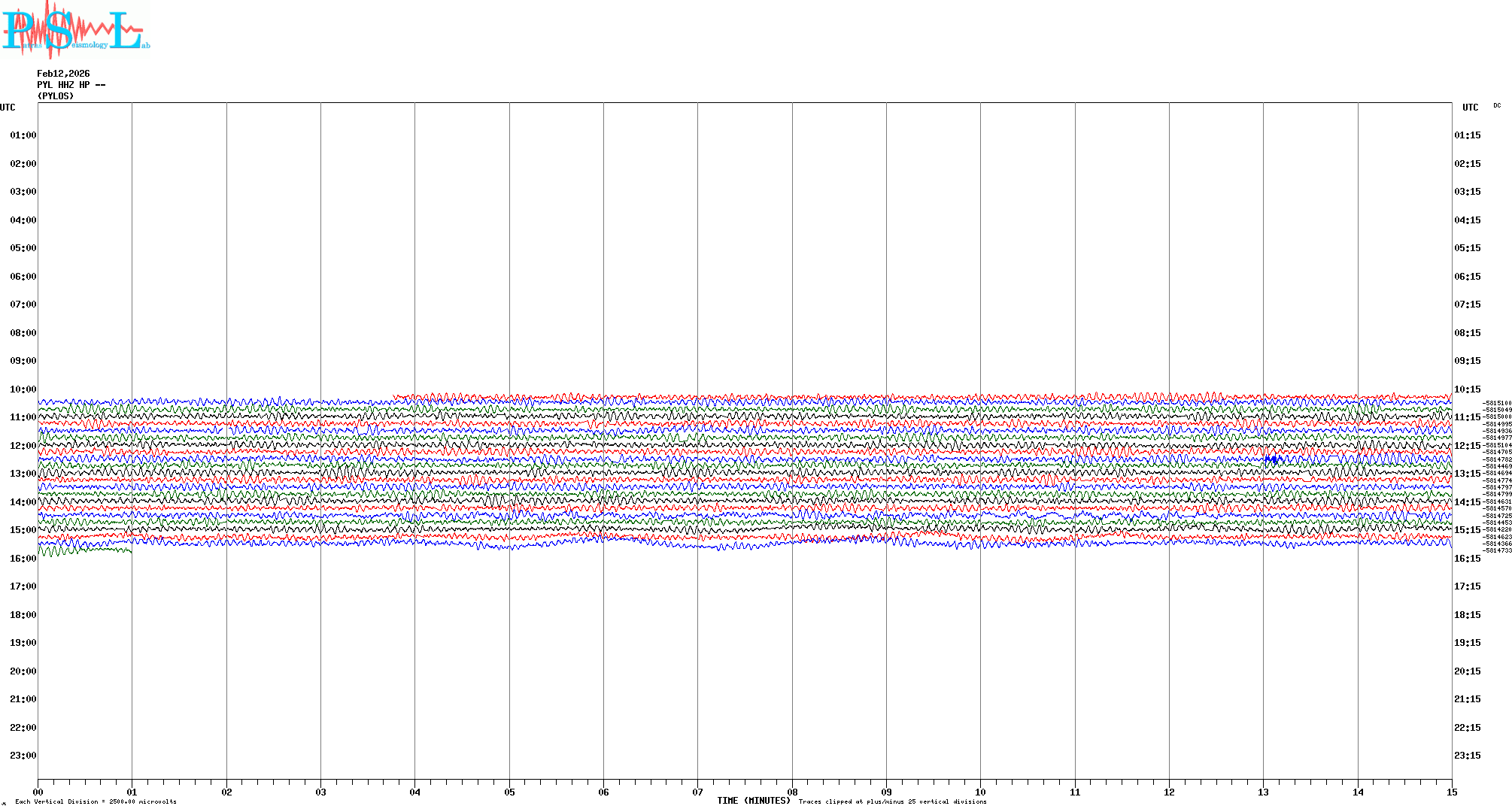Click minute 08 tick label on bottom axis
This screenshot has width=1512, height=812.
tap(792, 792)
